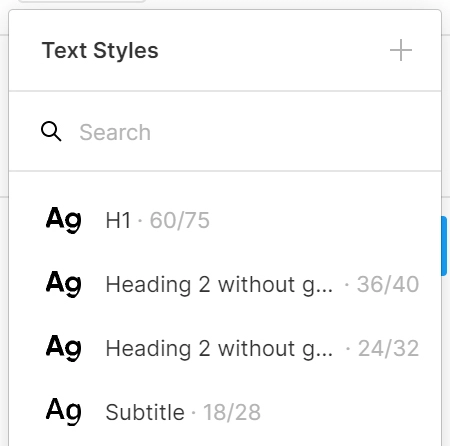Click the Text Styles panel title
Image resolution: width=450 pixels, height=446 pixels.
tap(100, 51)
